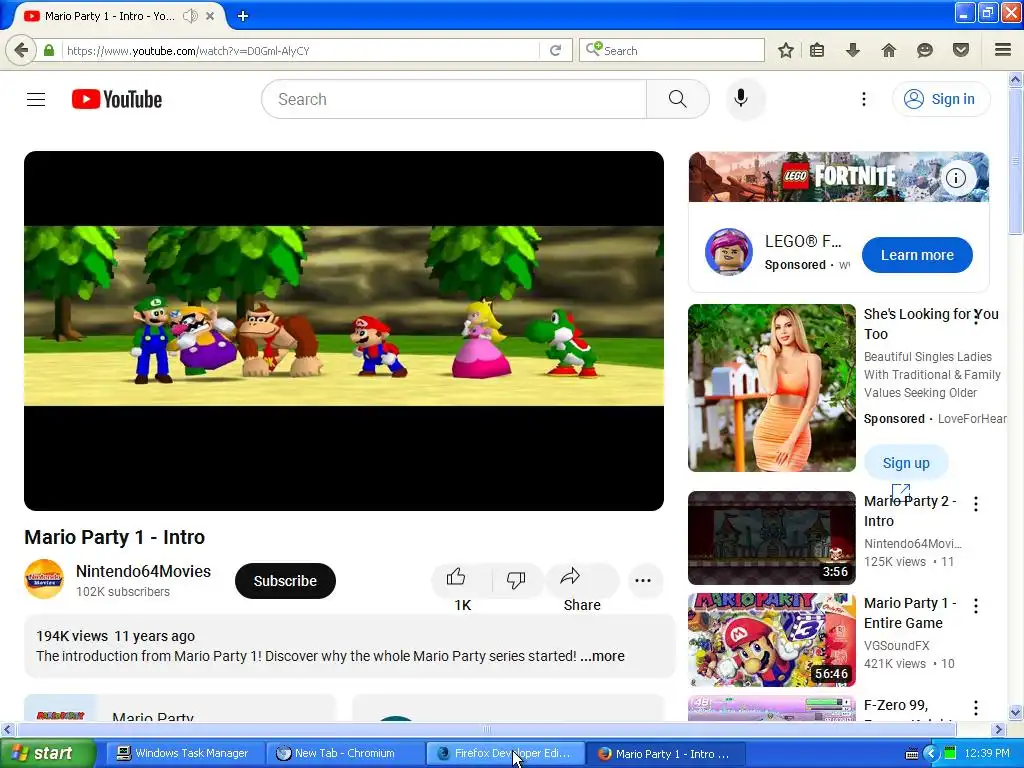
Task: Open Mario Party 2 Intro thumbnail
Action: 771,537
